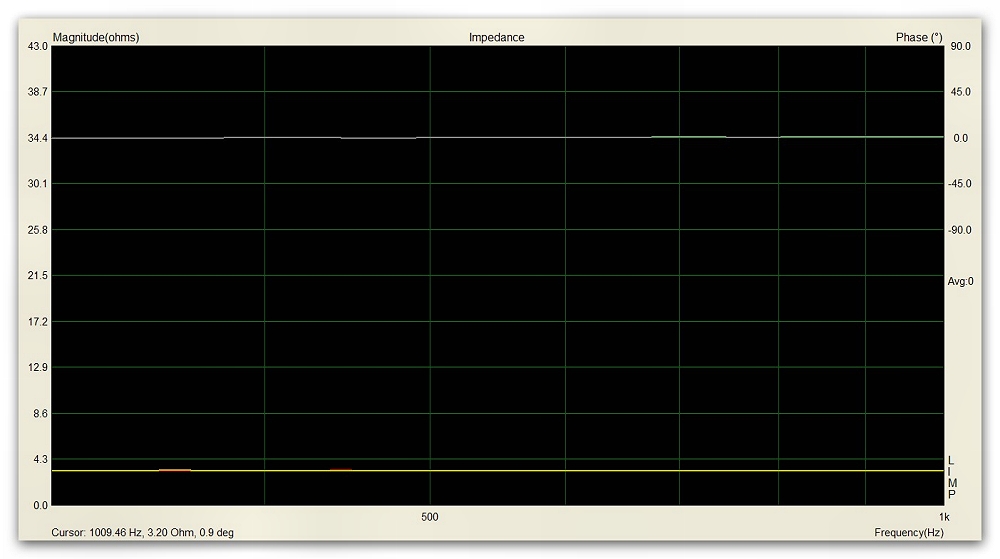Screen dimensions: 1000x559
Task: Click the -90.0 phase scale value
Action: (958, 230)
